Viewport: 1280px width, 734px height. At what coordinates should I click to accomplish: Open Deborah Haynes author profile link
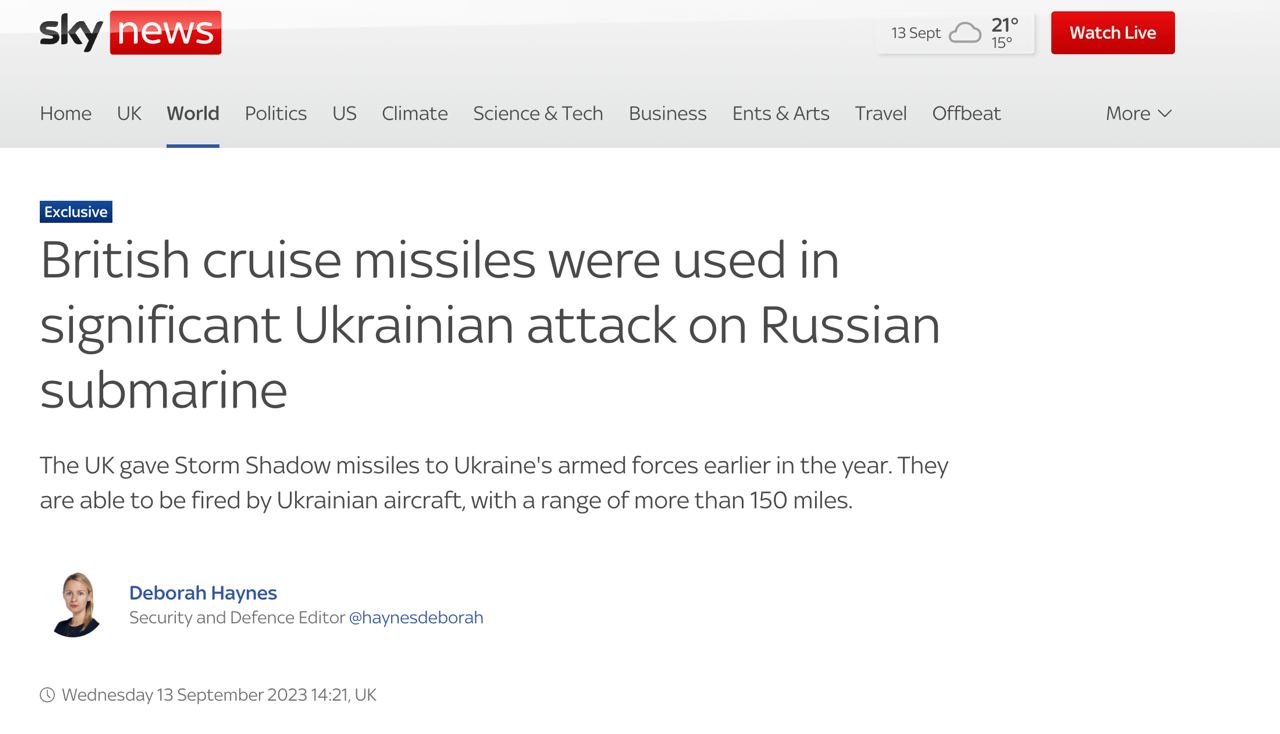coord(203,592)
